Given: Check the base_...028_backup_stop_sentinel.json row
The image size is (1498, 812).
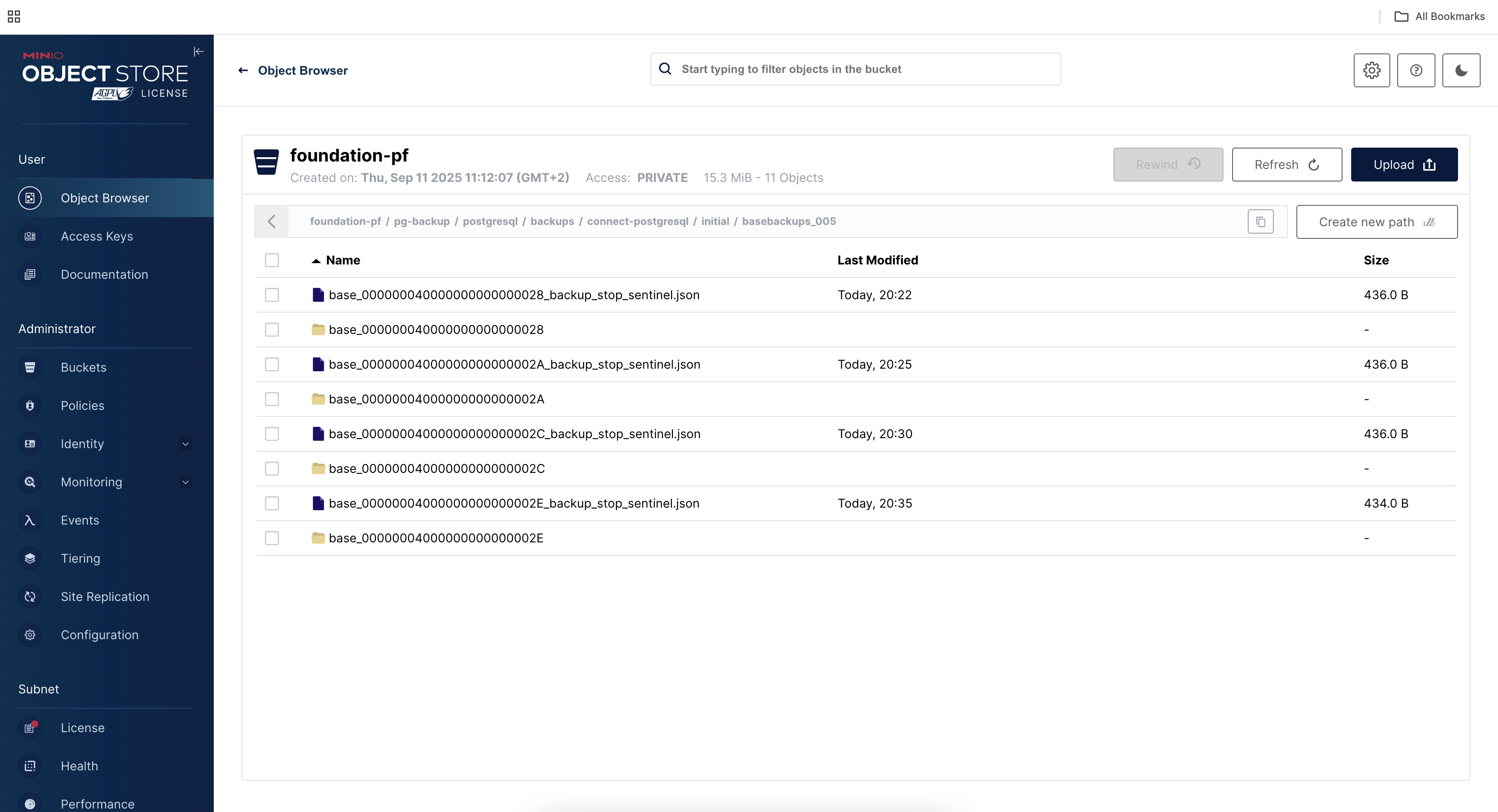Looking at the screenshot, I should [x=272, y=295].
